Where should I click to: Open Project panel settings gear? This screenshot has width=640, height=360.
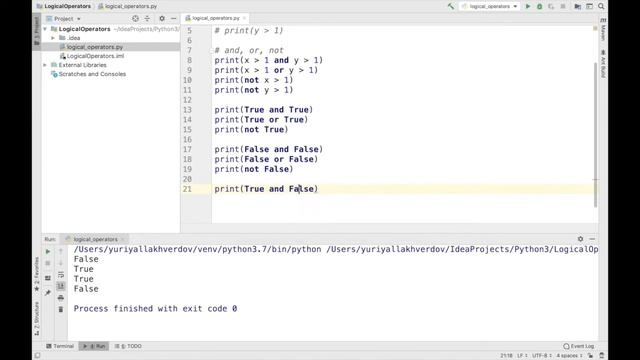162,18
